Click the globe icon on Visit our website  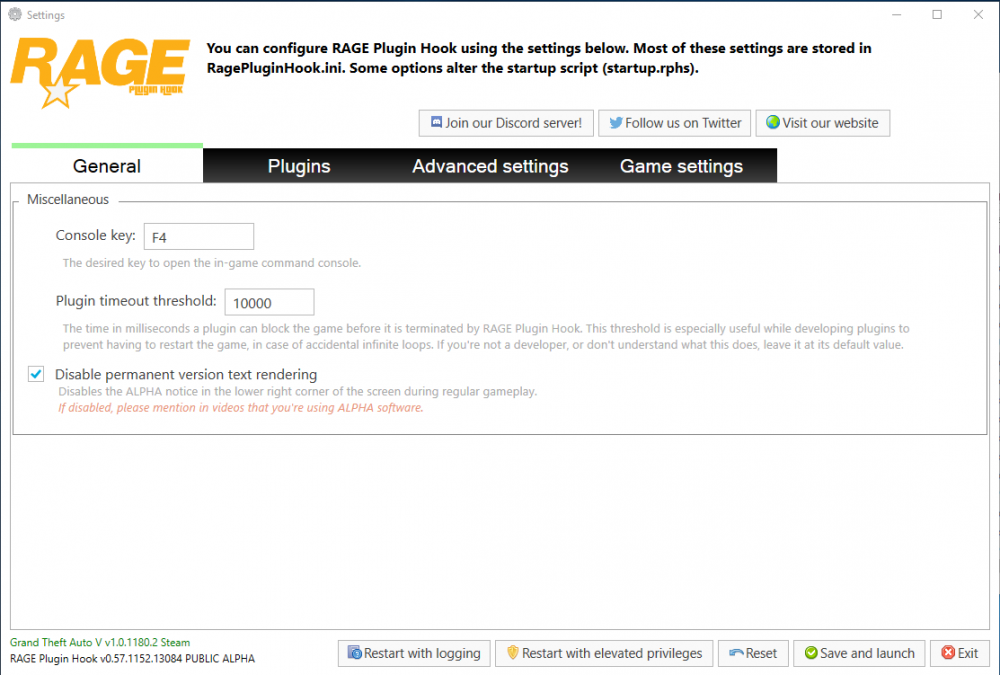tap(772, 122)
